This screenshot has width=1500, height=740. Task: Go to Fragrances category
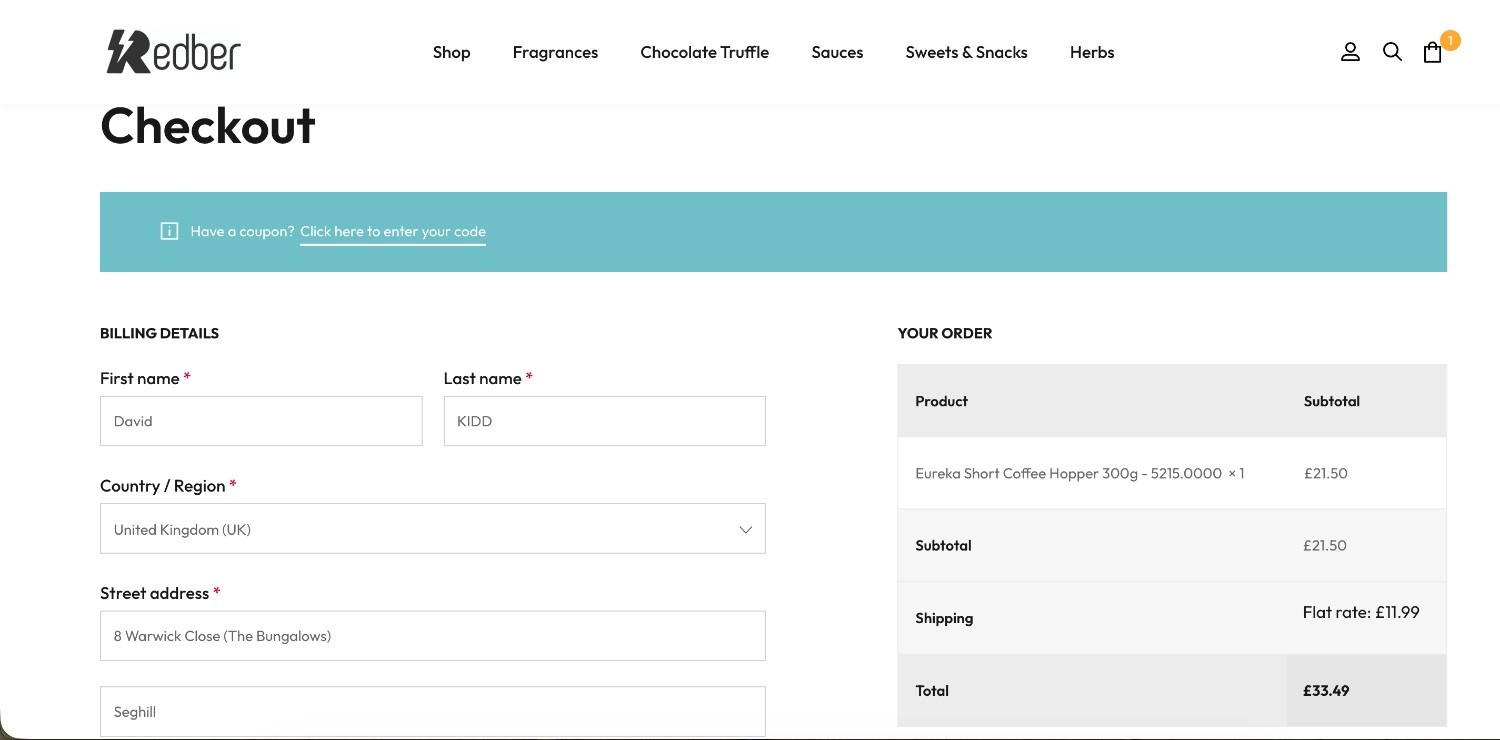pyautogui.click(x=555, y=52)
